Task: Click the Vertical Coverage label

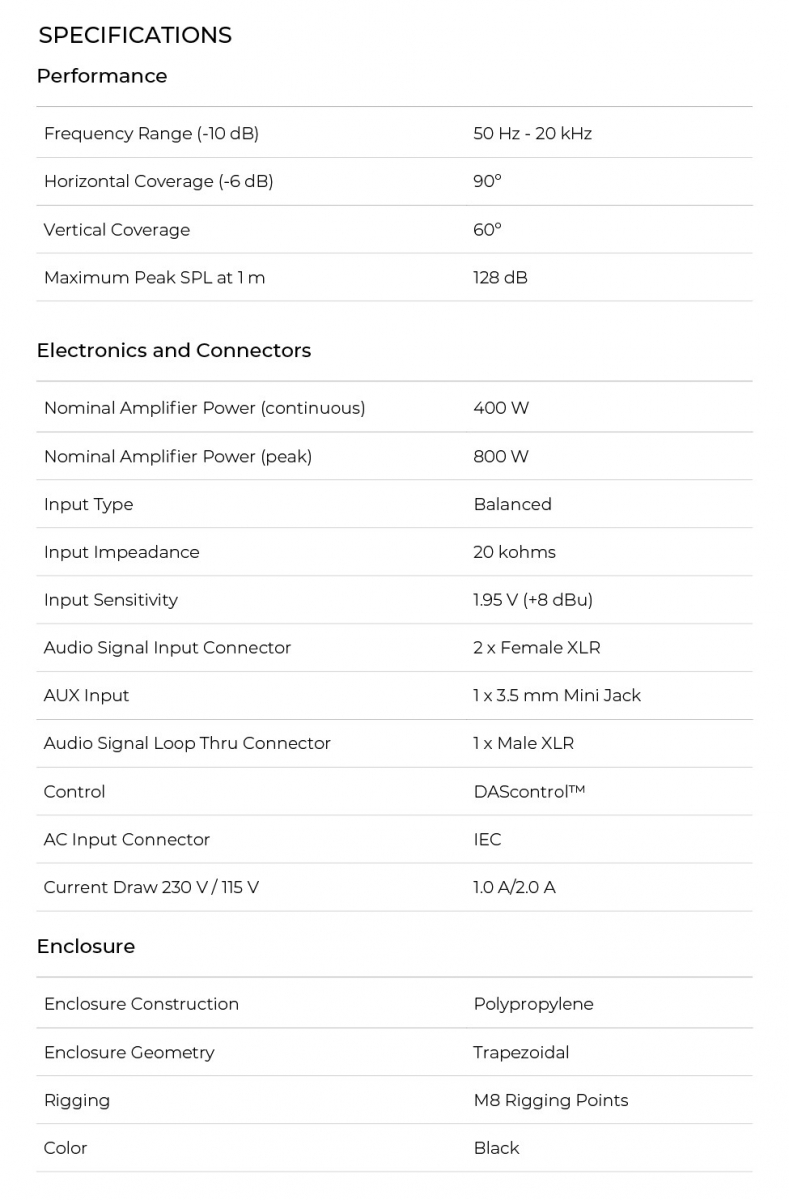Action: (x=116, y=229)
